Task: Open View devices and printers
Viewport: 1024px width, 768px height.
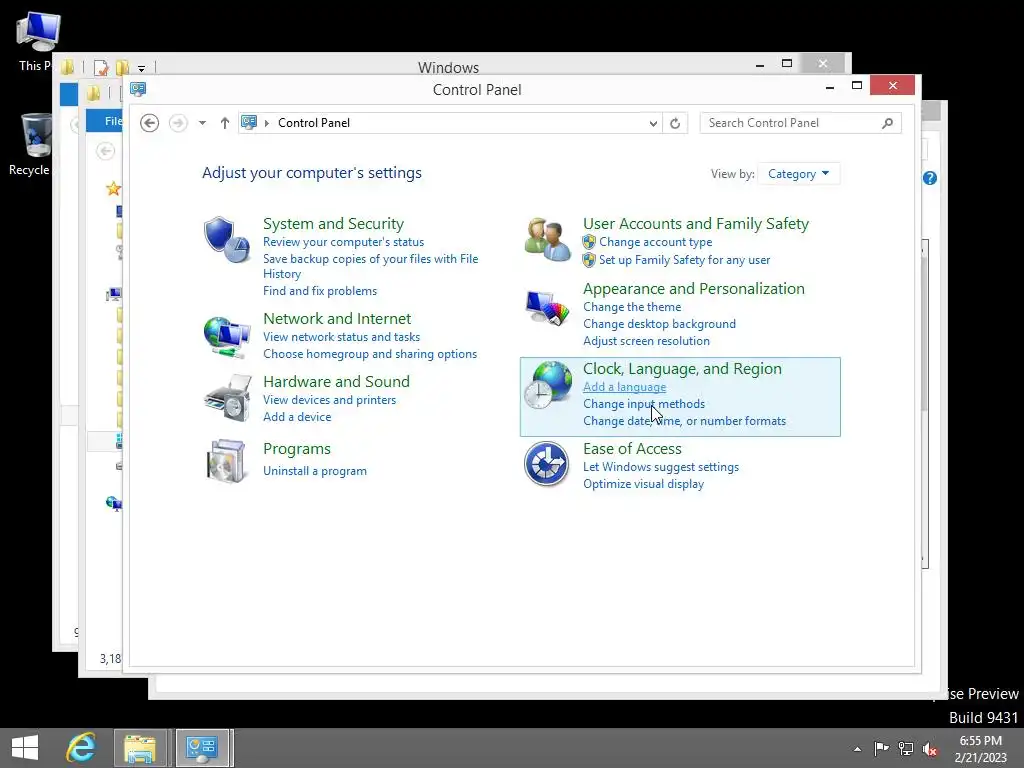Action: tap(330, 400)
